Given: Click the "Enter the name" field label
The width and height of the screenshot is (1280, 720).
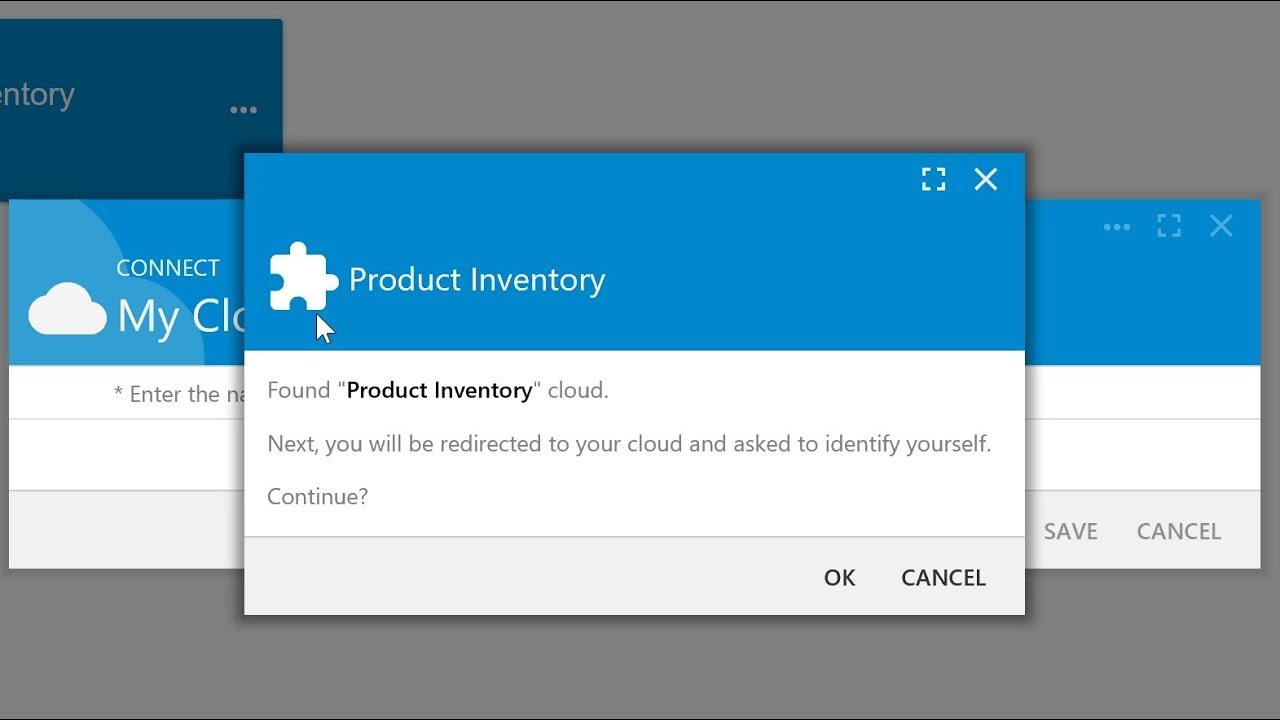Looking at the screenshot, I should coord(178,394).
